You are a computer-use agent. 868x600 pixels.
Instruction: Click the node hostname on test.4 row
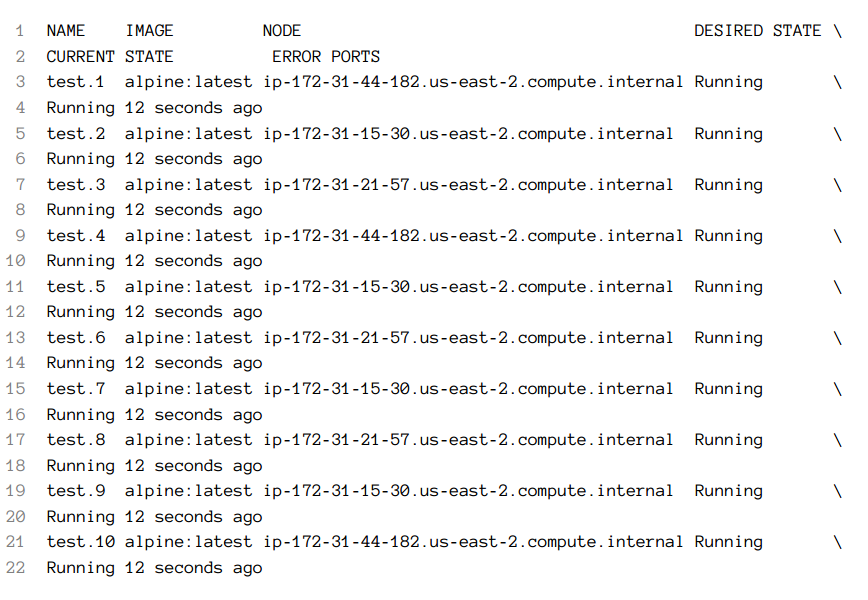point(473,236)
